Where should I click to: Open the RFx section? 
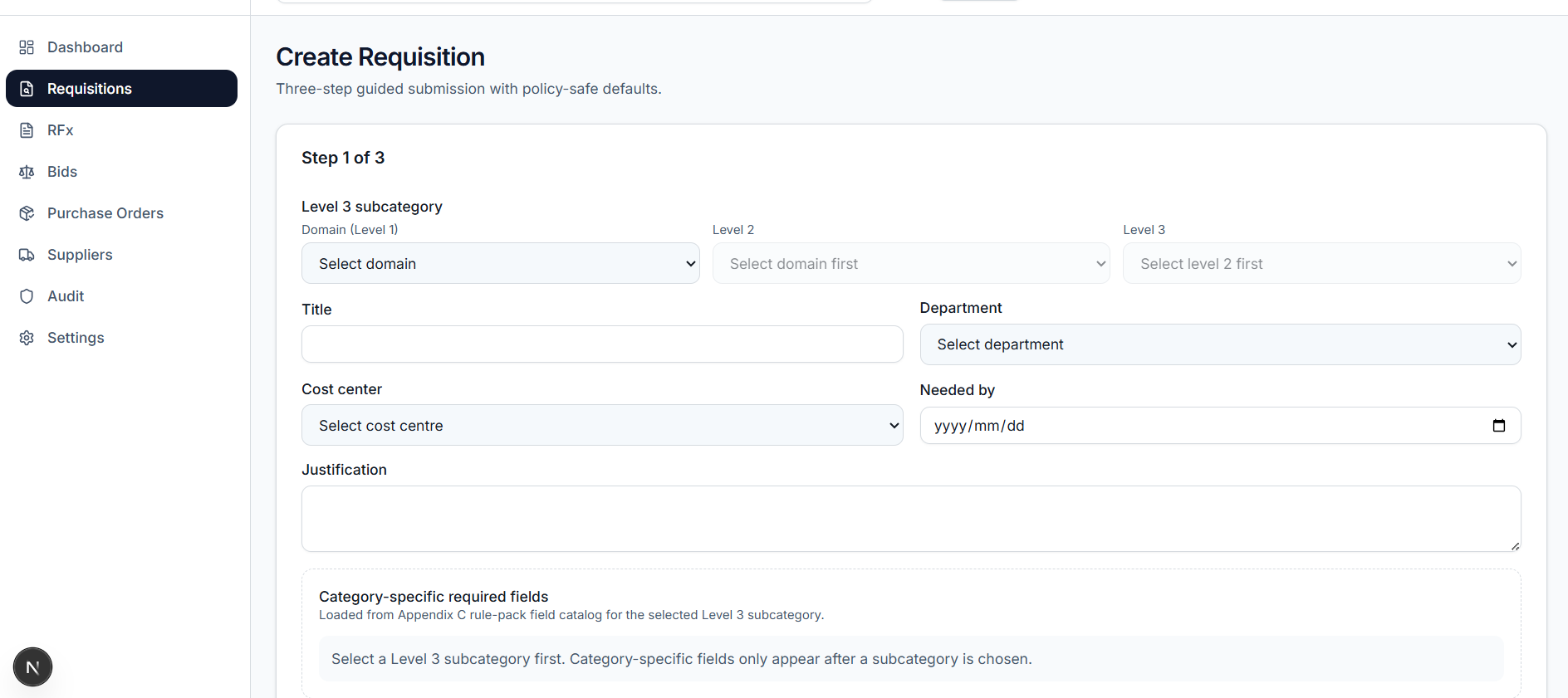point(121,130)
